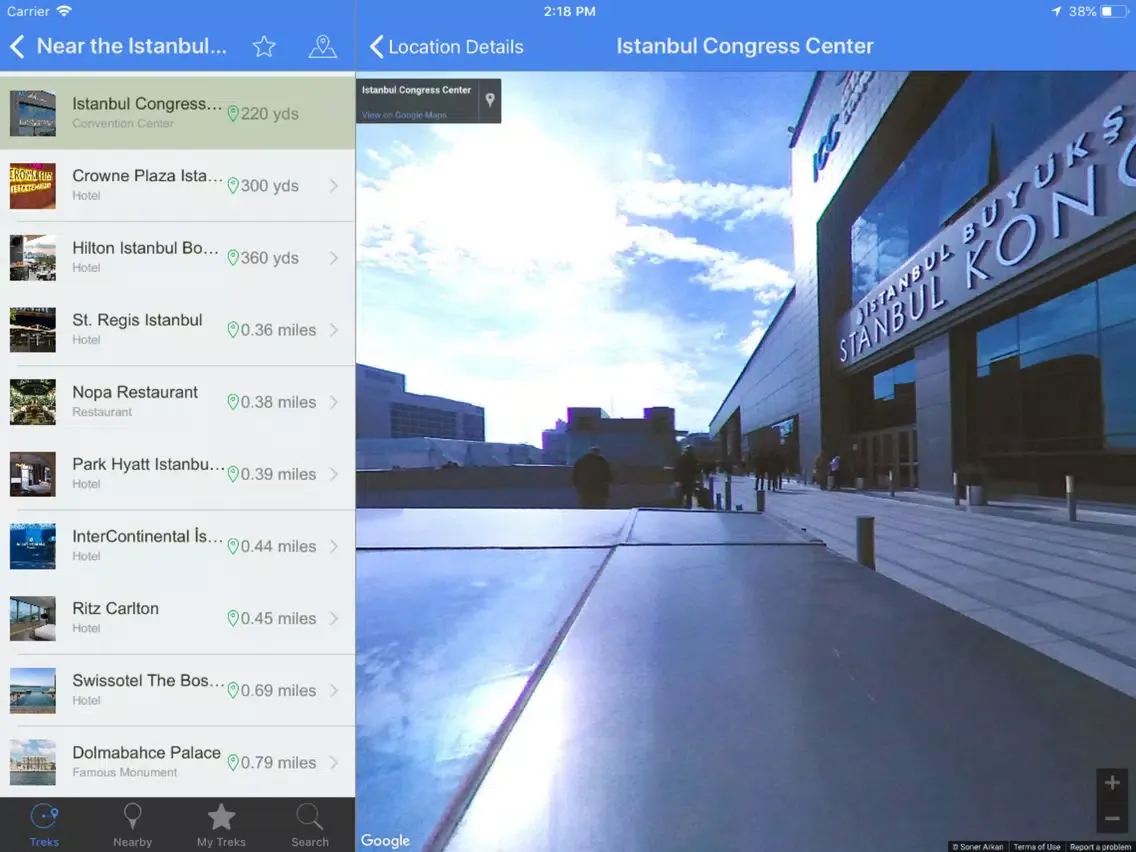Screen dimensions: 1136x852
Task: Zoom out the Street View with minus
Action: (x=1112, y=819)
